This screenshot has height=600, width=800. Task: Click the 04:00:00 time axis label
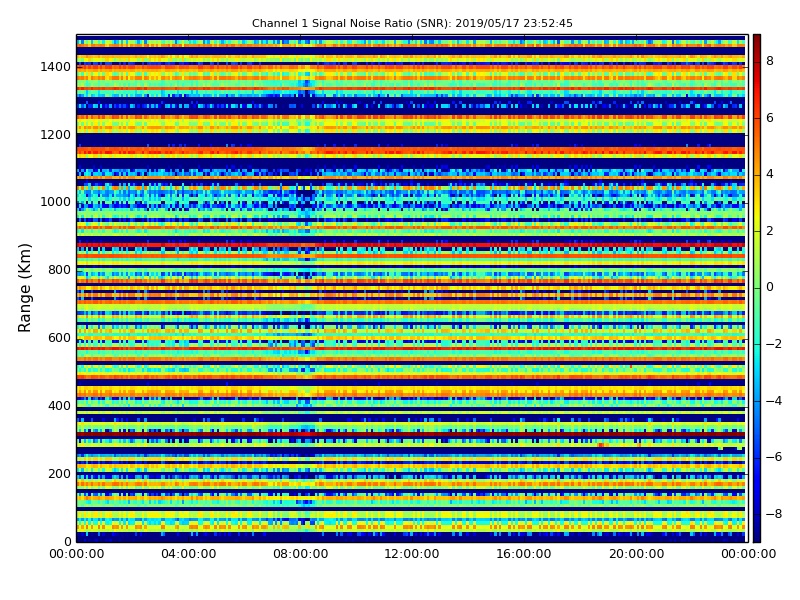pos(189,554)
